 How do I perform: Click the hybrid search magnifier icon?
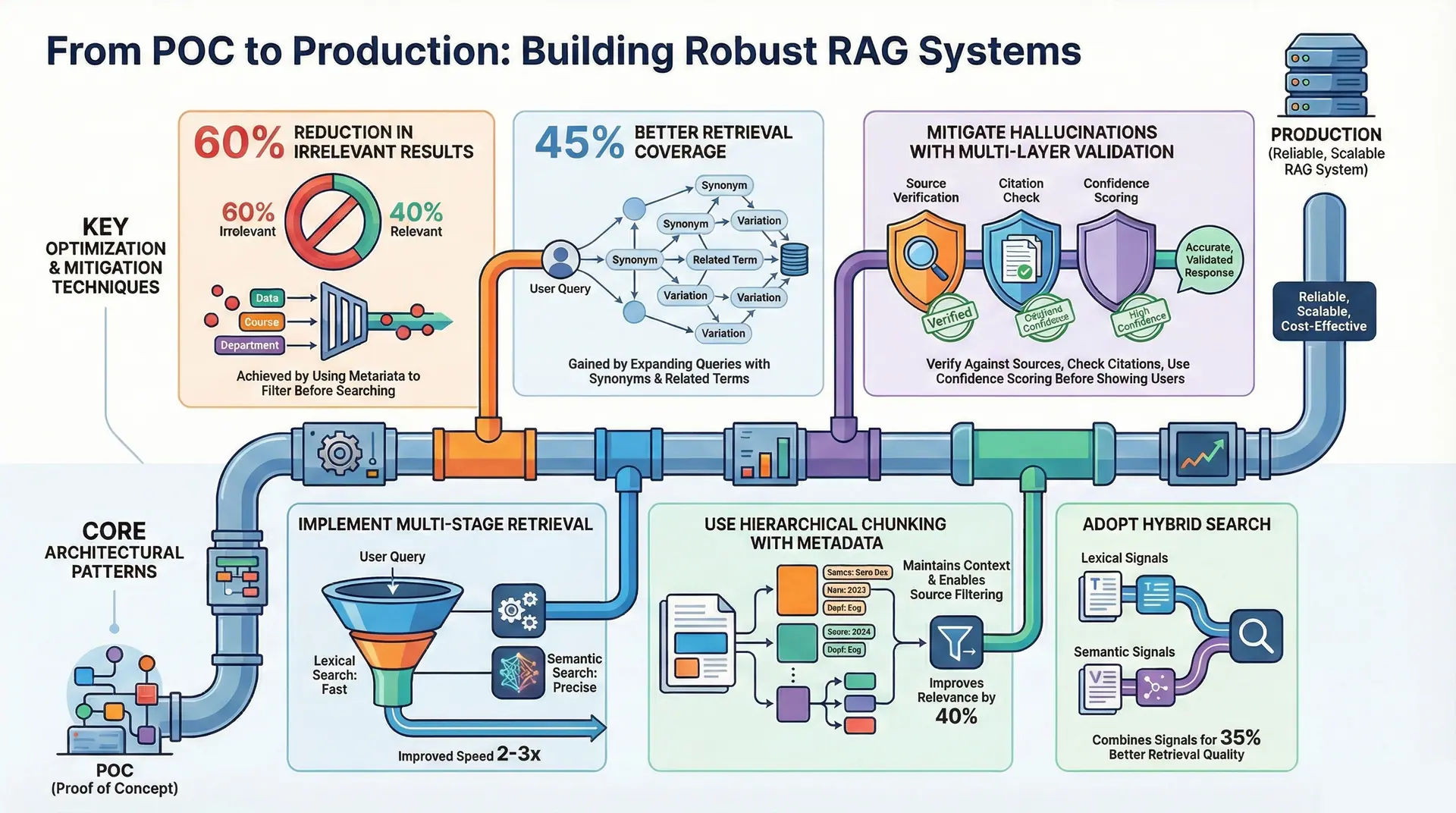1256,636
